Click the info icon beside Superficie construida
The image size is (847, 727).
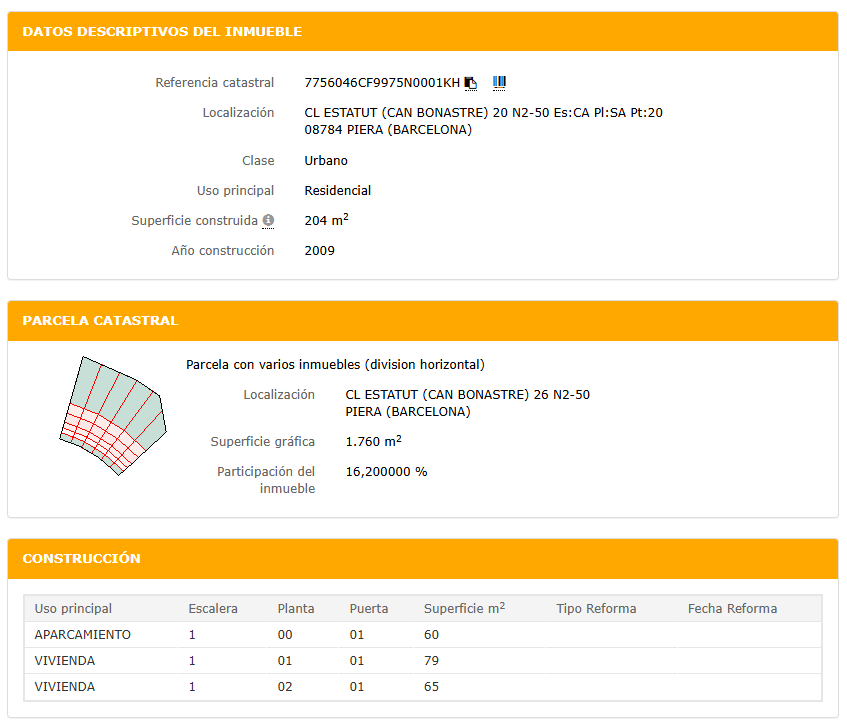pyautogui.click(x=268, y=221)
